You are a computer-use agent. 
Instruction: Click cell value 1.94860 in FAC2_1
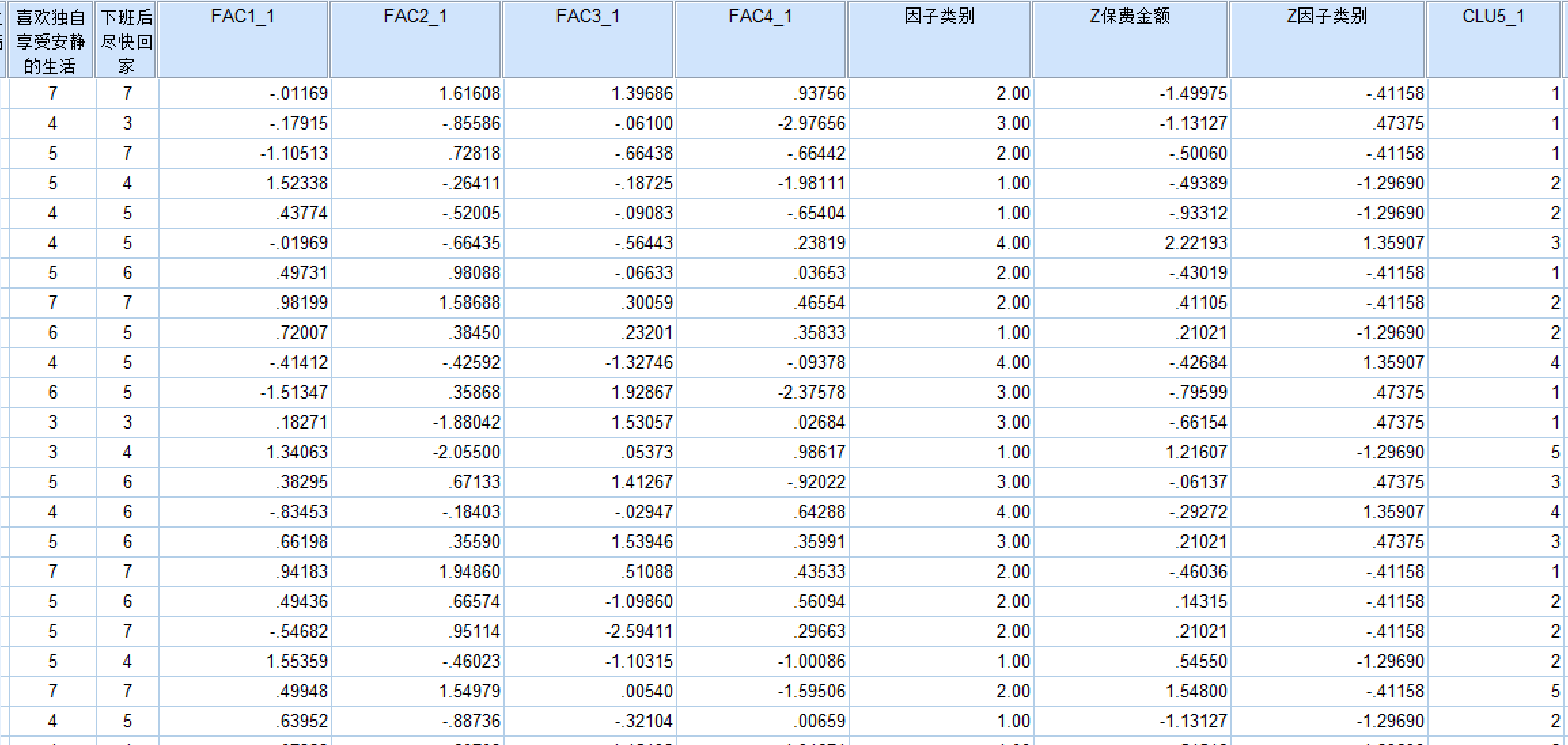[x=417, y=572]
